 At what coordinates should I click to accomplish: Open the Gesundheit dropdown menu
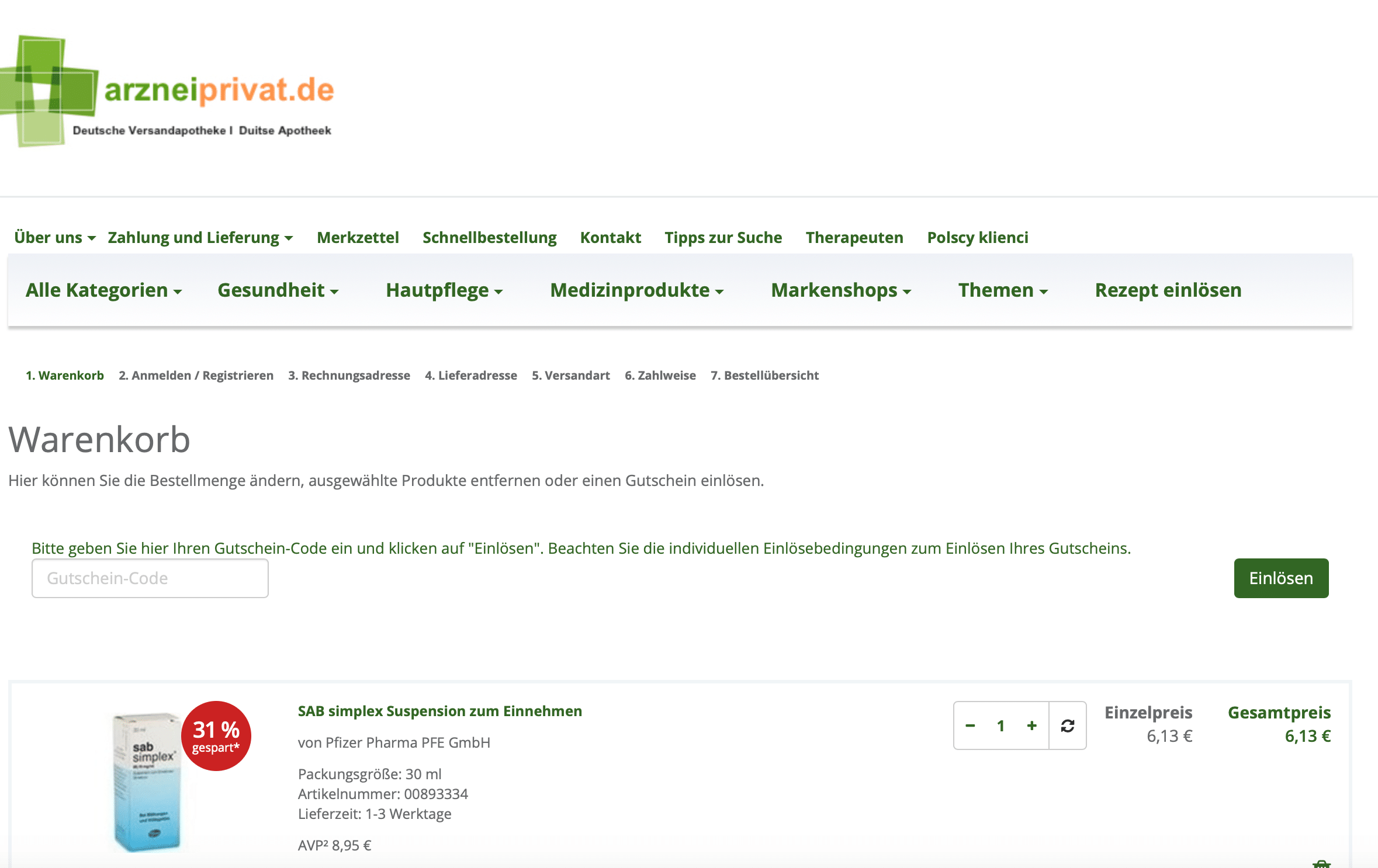[278, 290]
